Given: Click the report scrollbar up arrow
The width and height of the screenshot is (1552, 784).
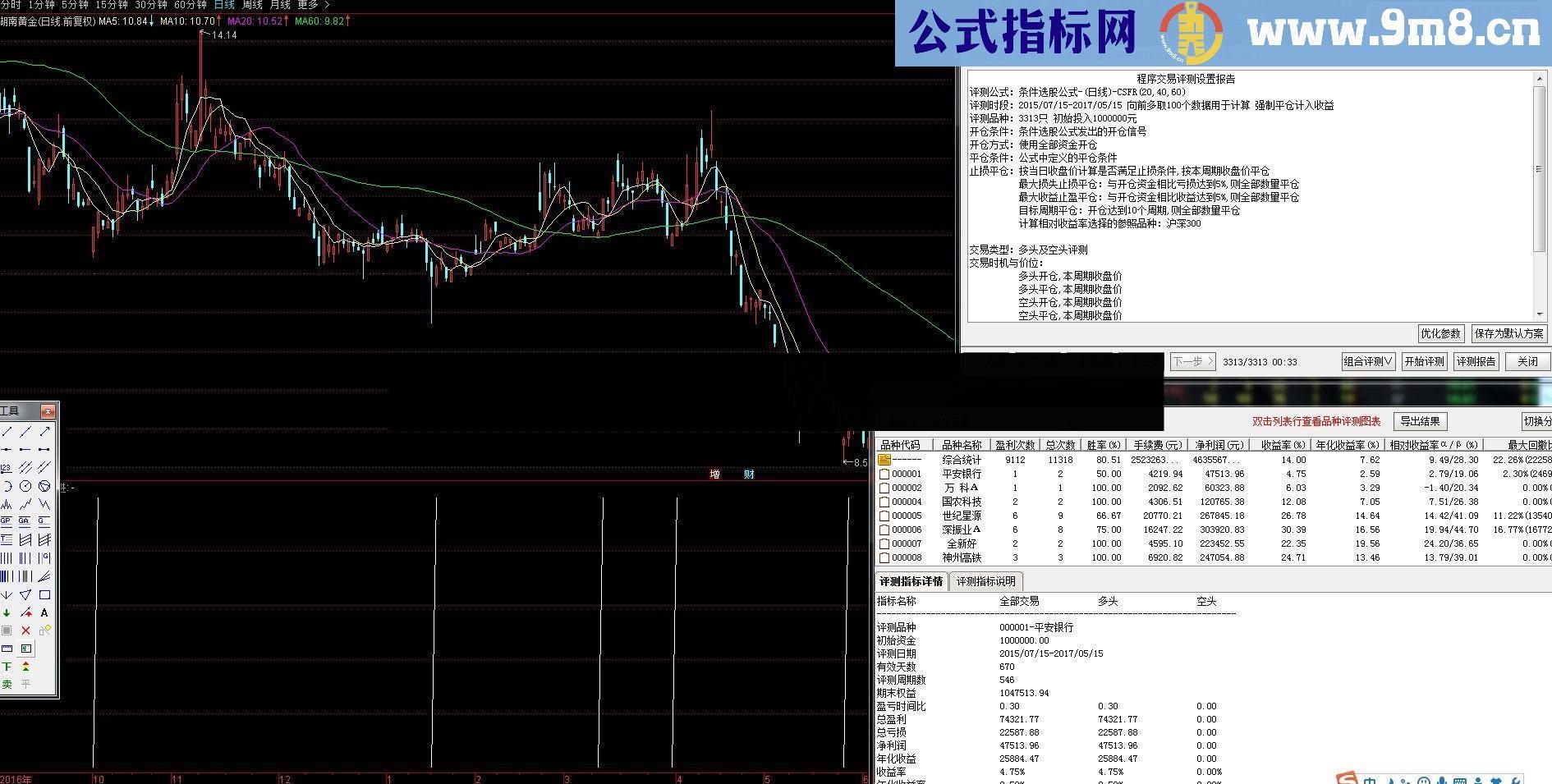Looking at the screenshot, I should 1540,79.
